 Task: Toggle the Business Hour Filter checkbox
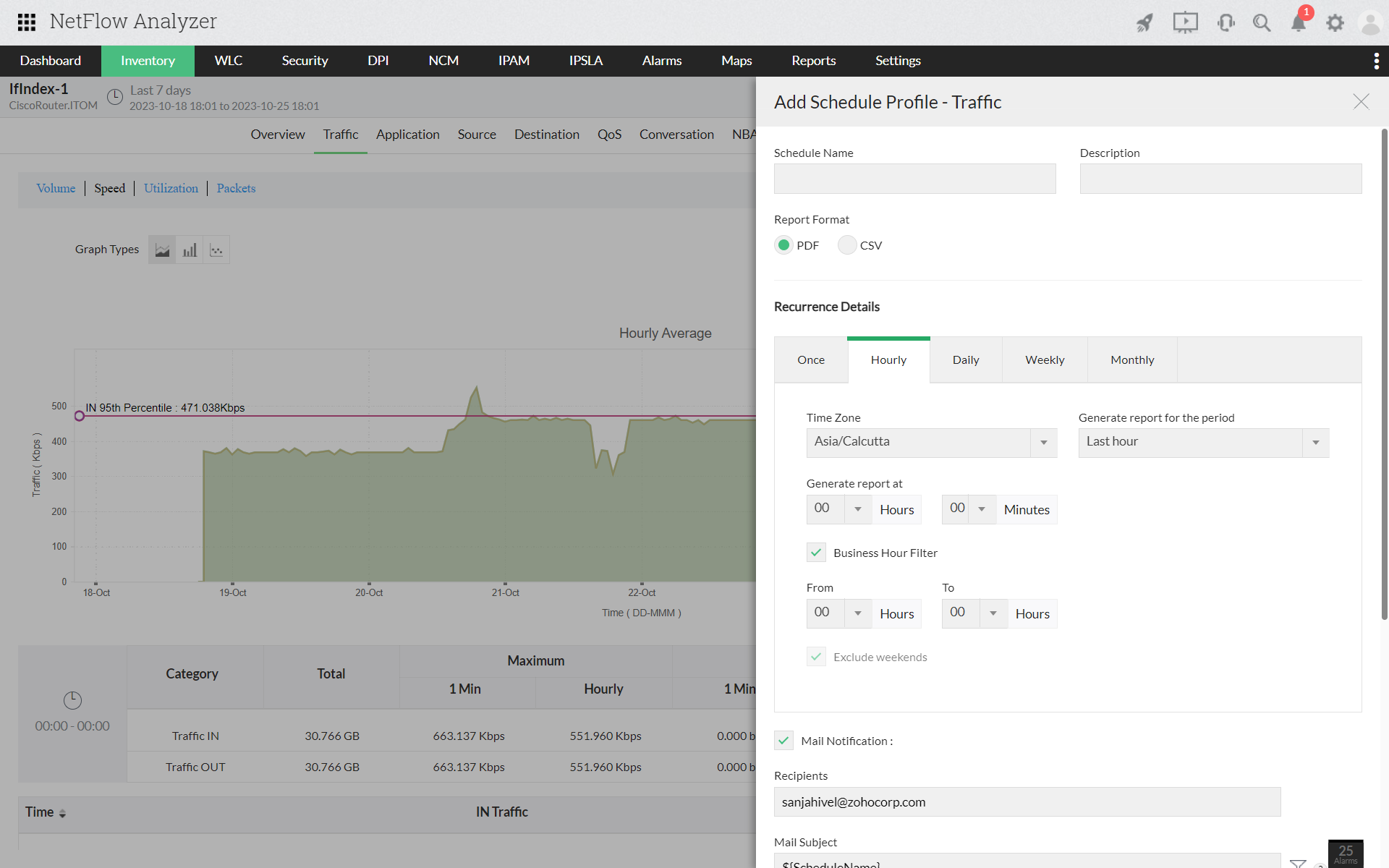(x=816, y=552)
